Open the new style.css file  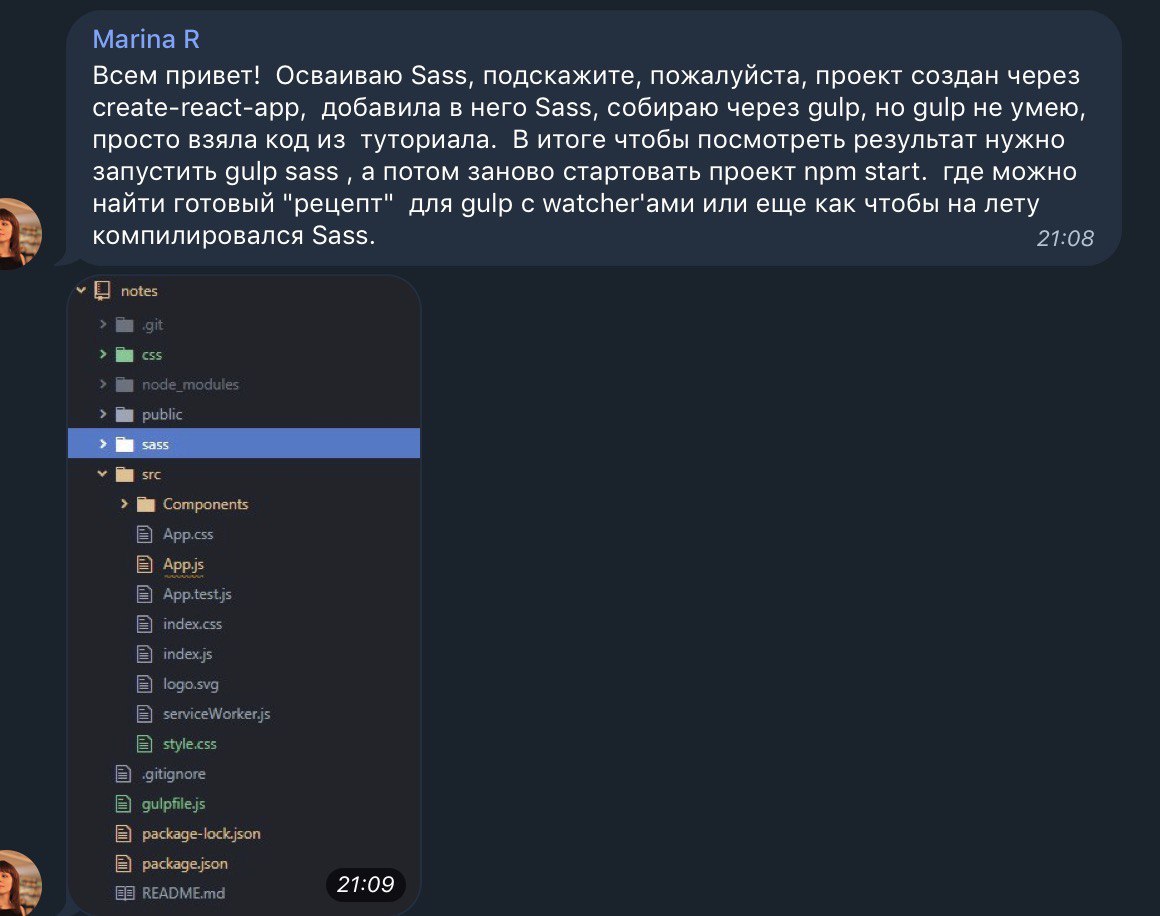click(x=190, y=744)
